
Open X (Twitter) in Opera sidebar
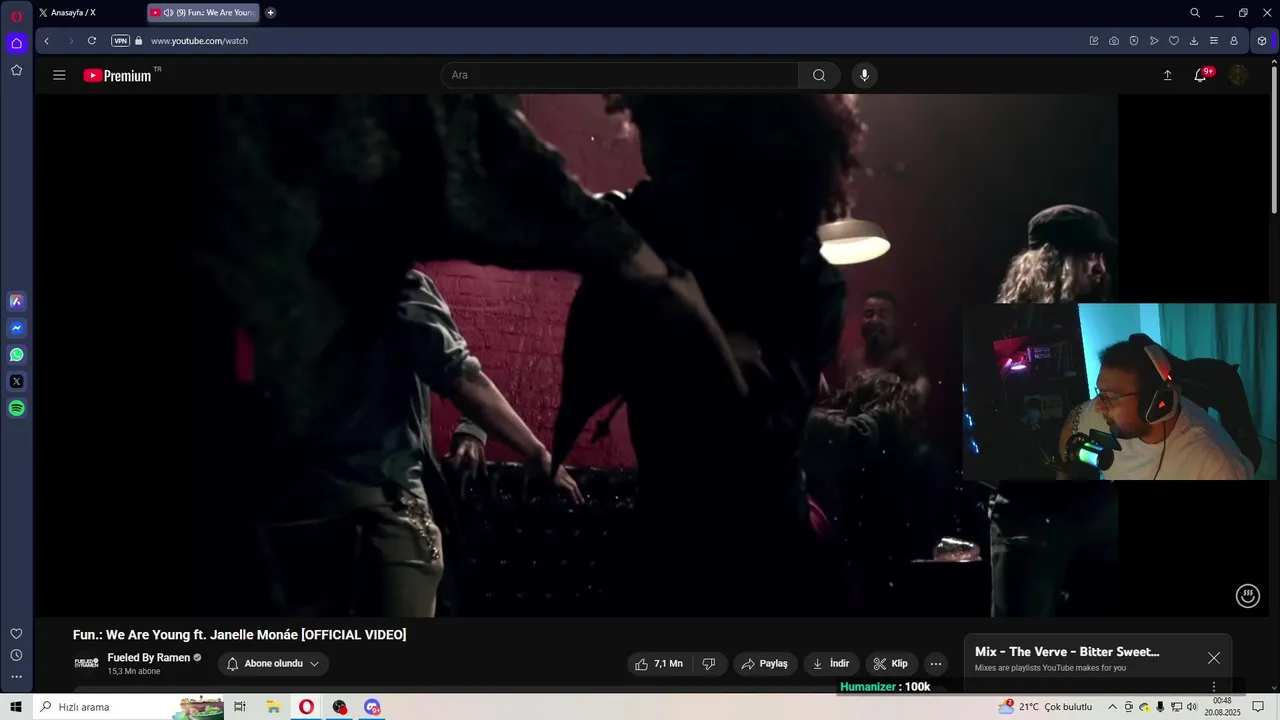click(x=16, y=381)
